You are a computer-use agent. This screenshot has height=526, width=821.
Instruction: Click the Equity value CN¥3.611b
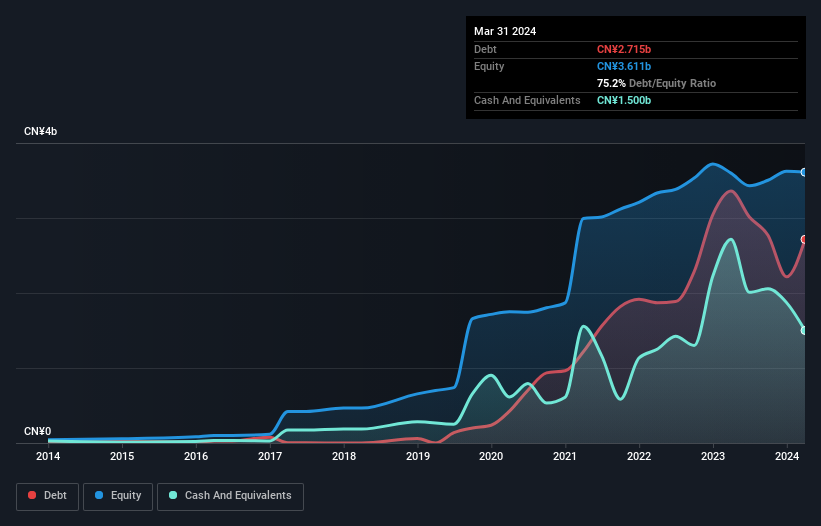pos(624,66)
